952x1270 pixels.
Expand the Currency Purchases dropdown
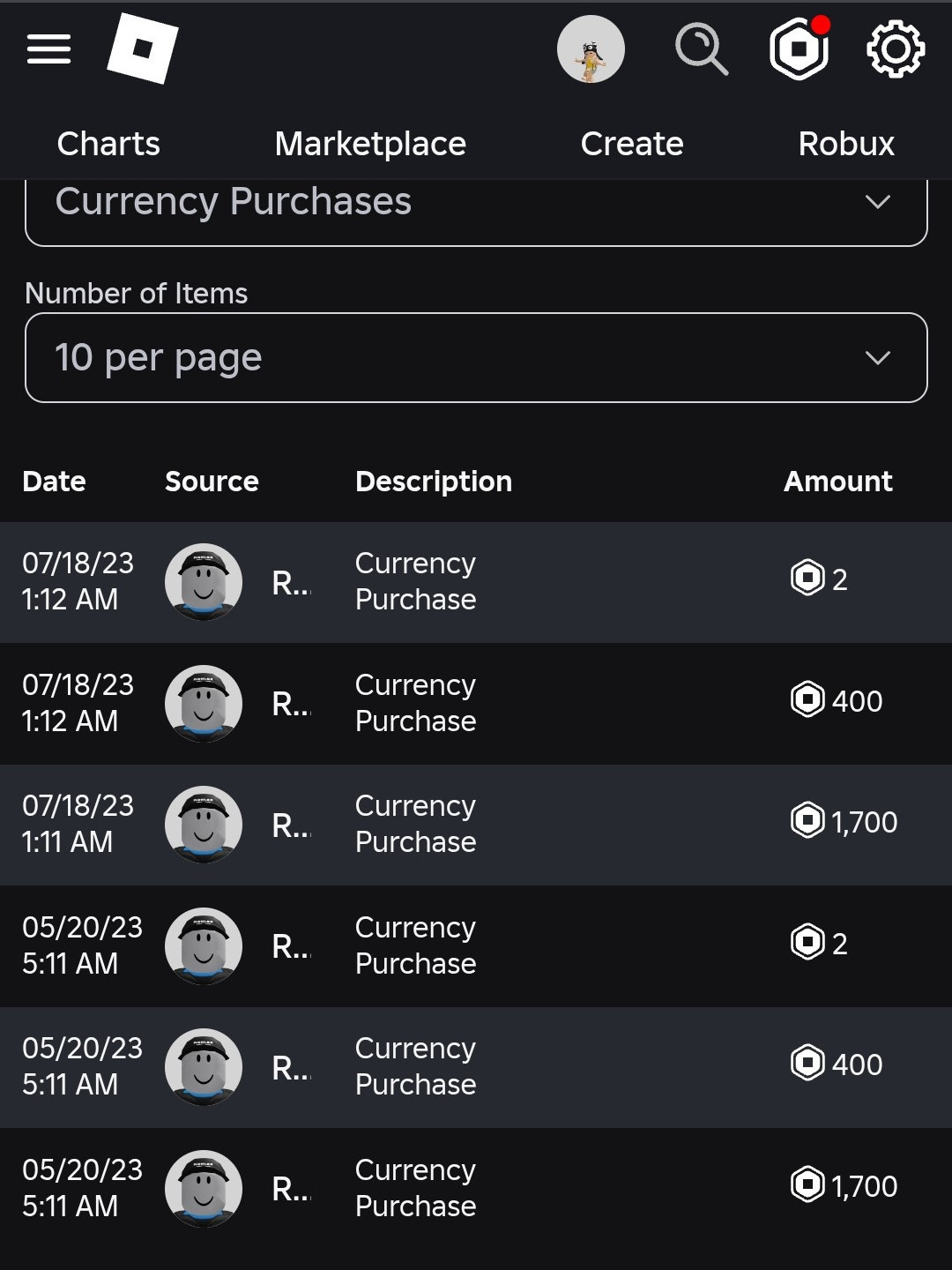[476, 203]
